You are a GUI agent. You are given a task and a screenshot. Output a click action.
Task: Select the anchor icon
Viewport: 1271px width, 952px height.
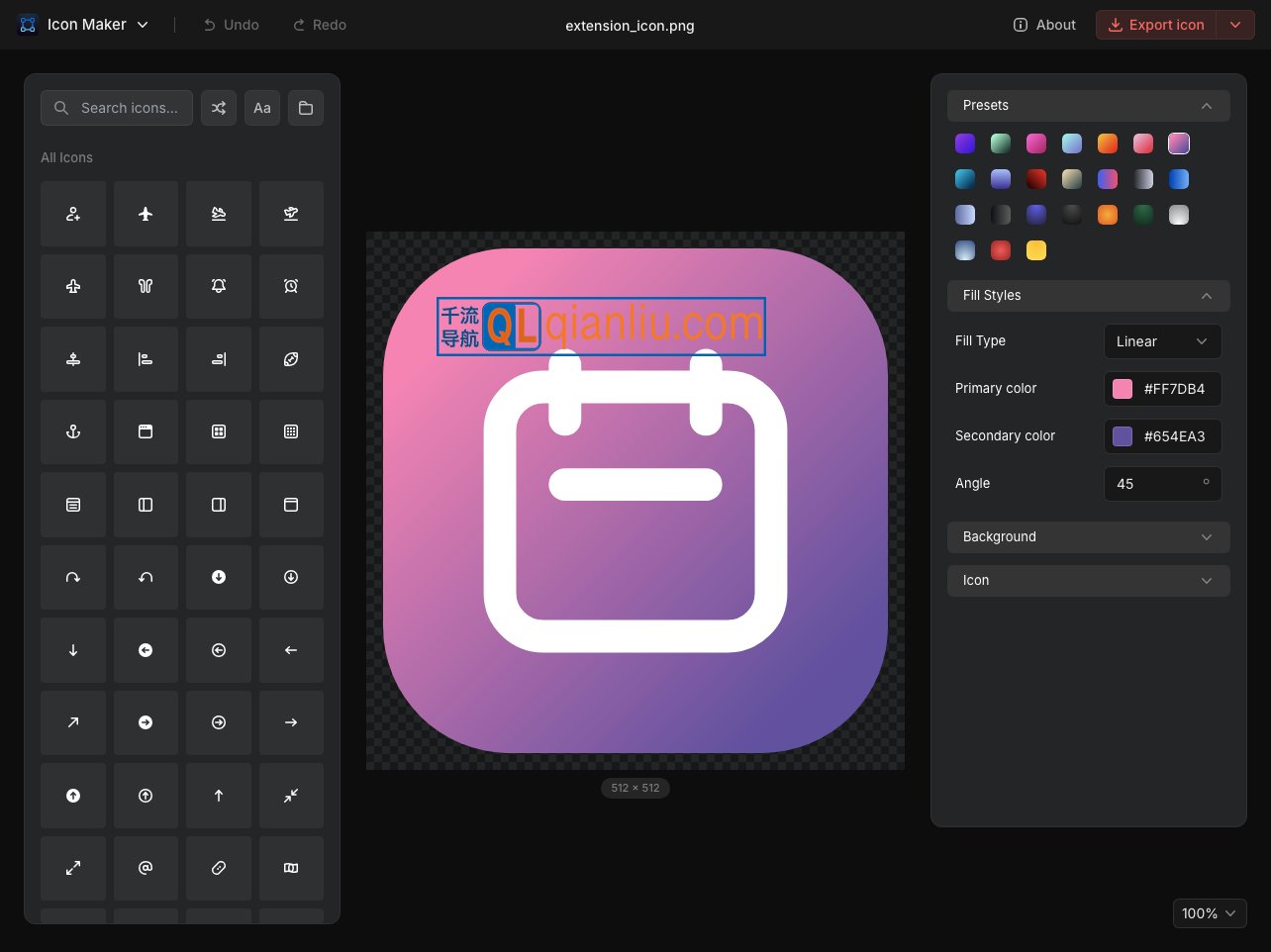tap(73, 431)
